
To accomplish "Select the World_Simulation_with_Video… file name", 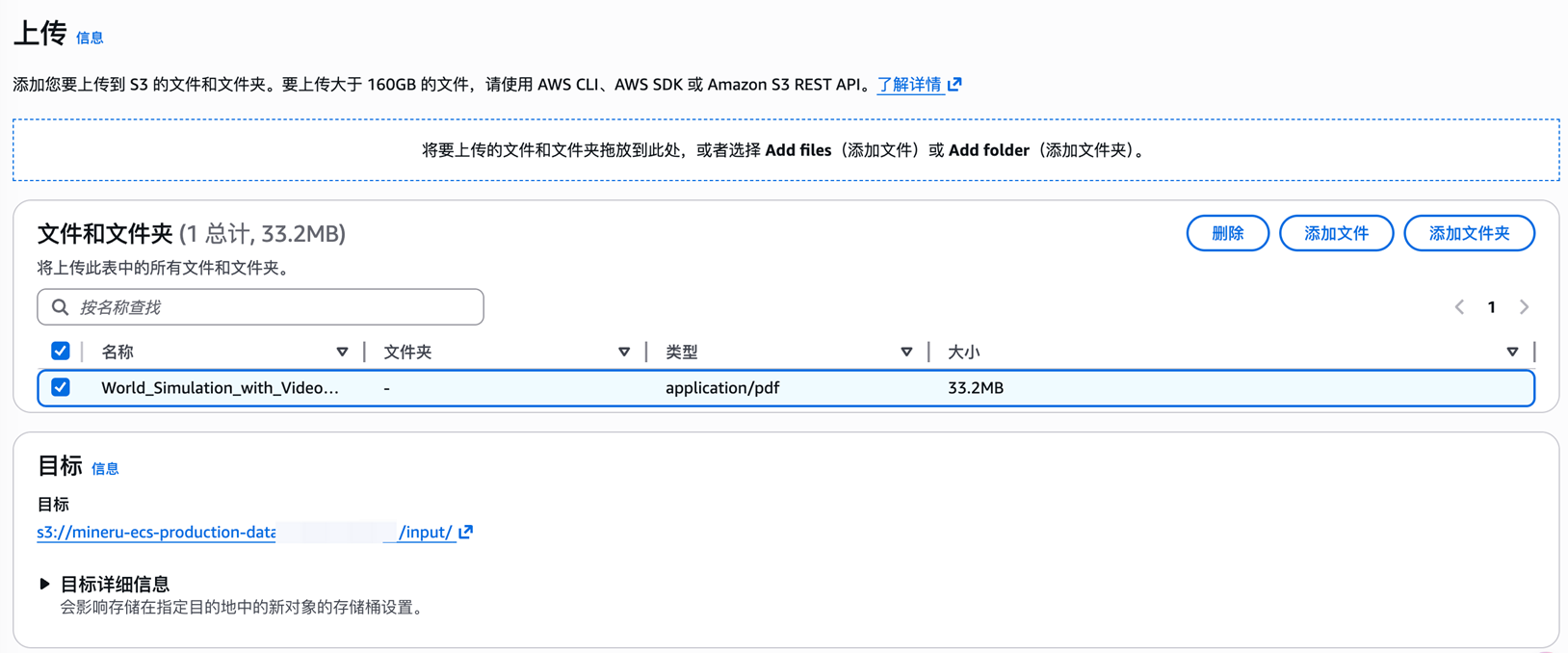I will click(x=220, y=388).
